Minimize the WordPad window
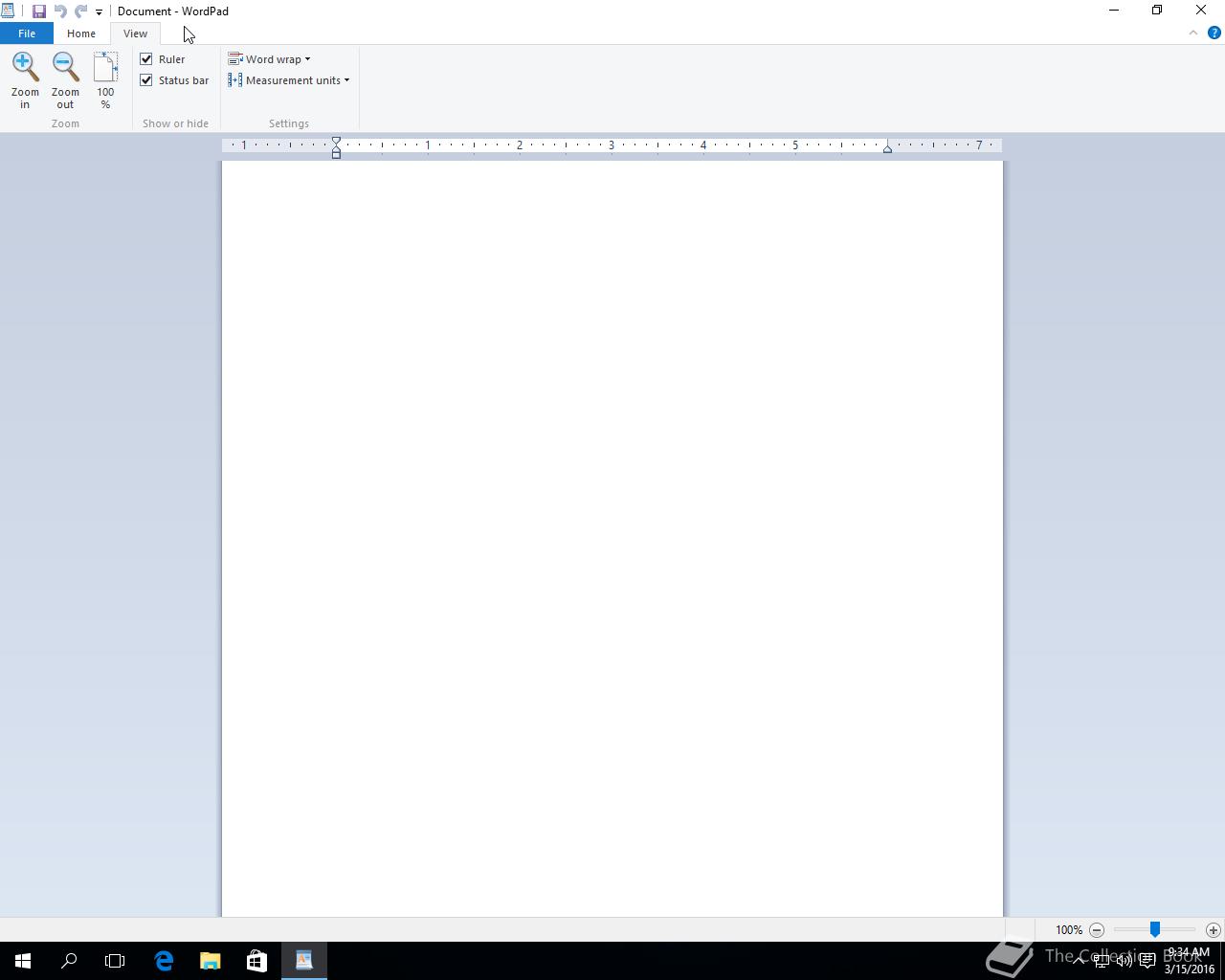1225x980 pixels. (1114, 11)
